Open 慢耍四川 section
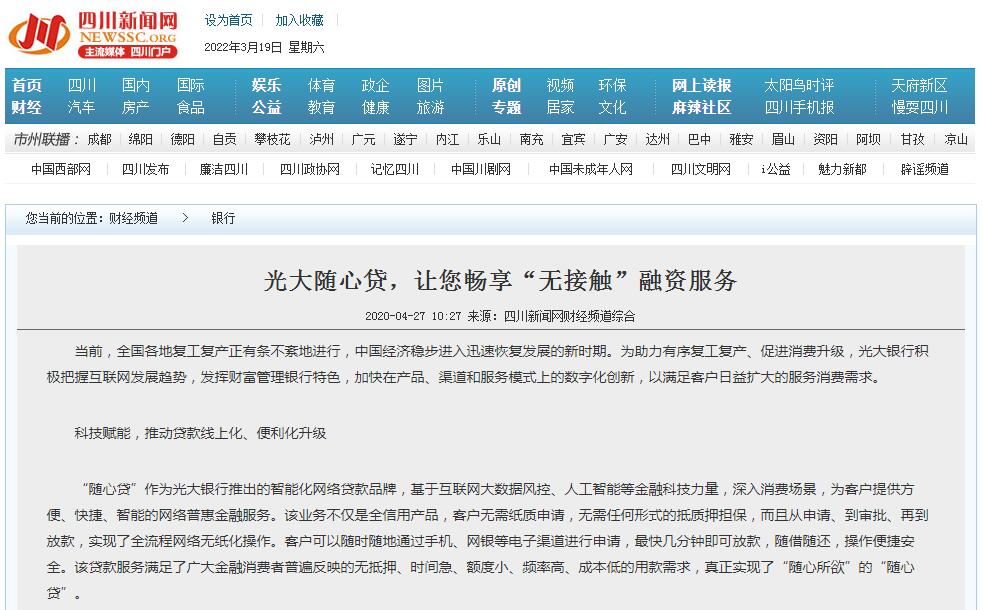The width and height of the screenshot is (983, 610). [920, 108]
